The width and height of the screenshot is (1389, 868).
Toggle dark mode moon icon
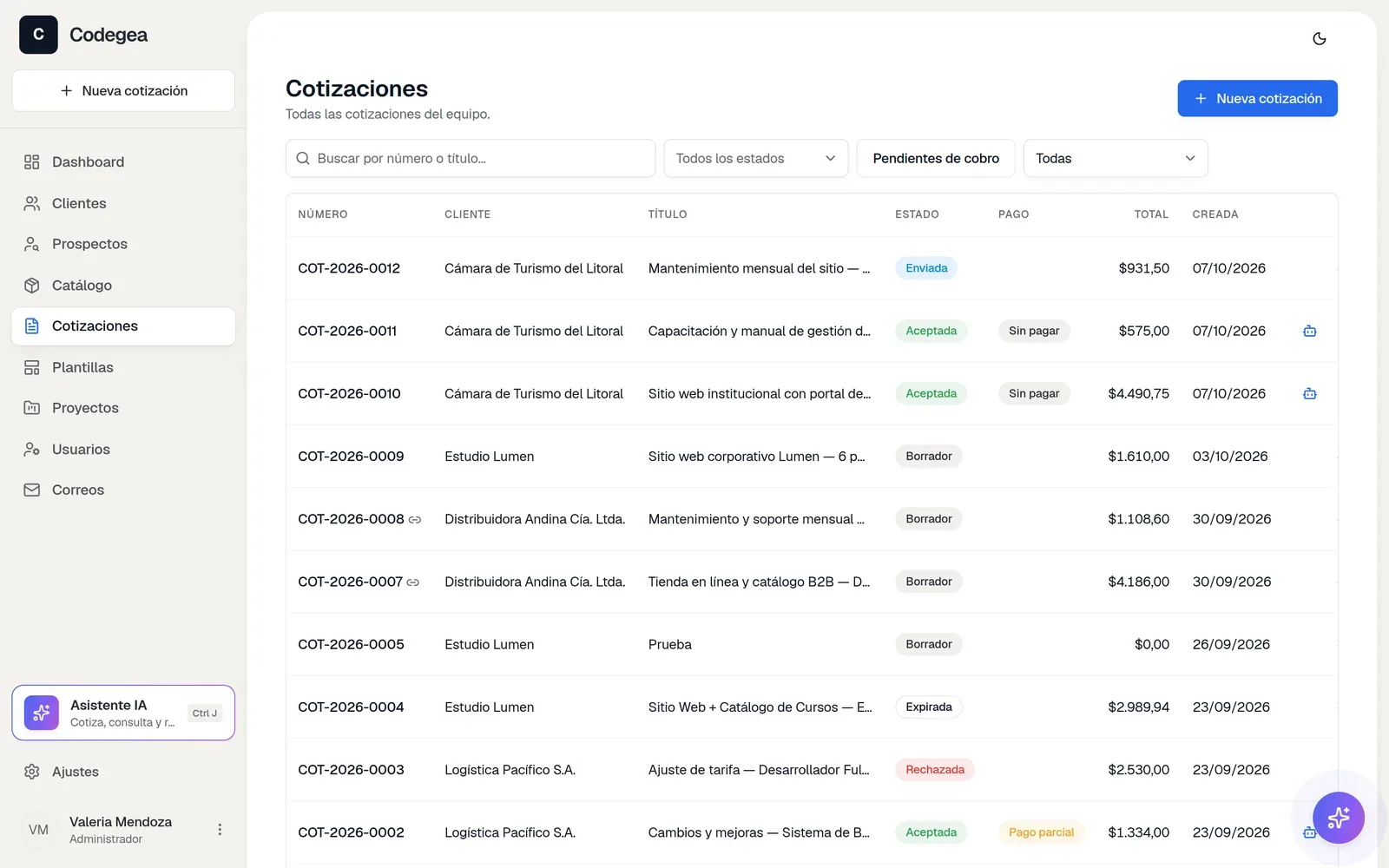click(1319, 38)
